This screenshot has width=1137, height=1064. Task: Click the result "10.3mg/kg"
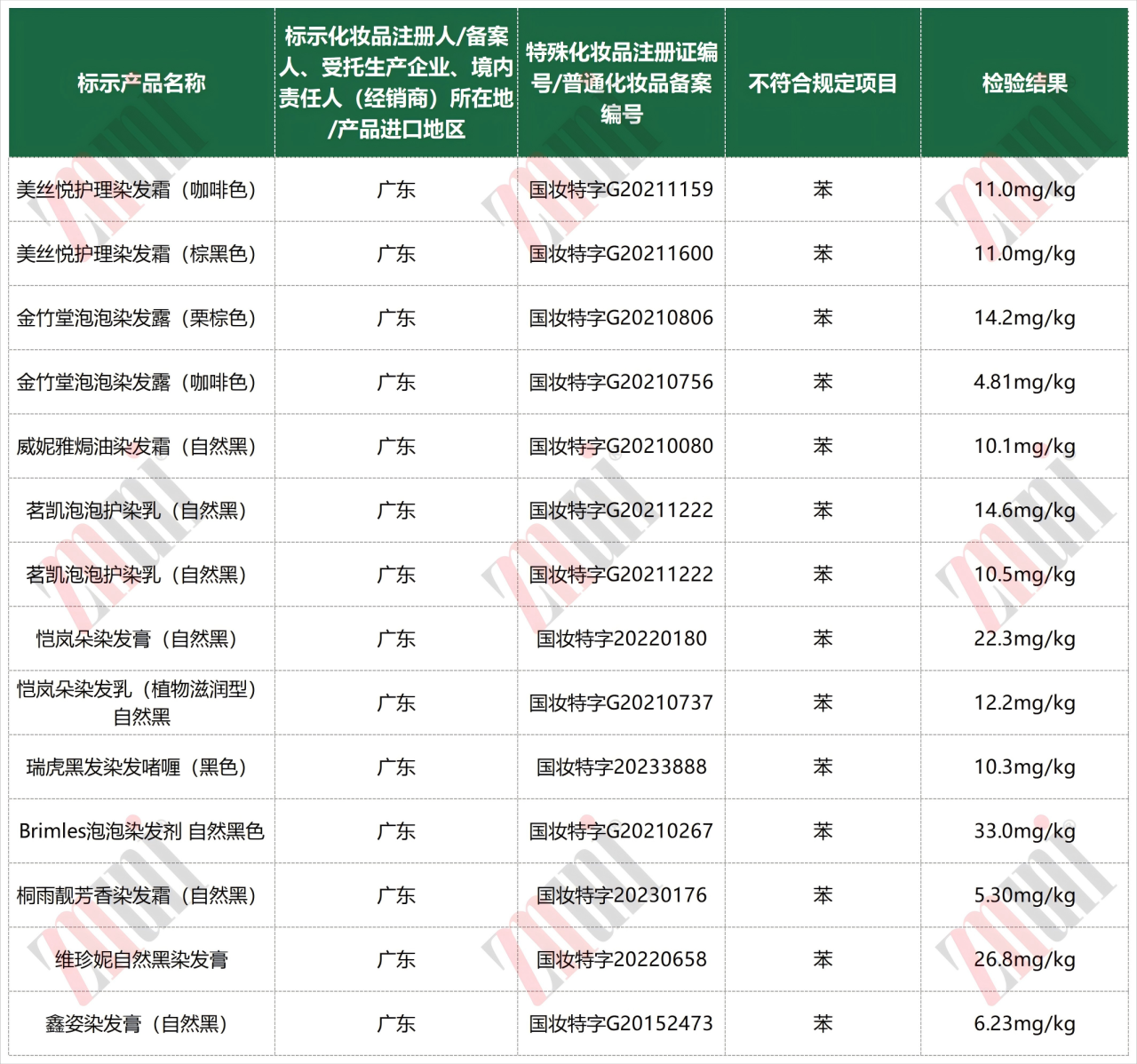click(x=1024, y=767)
